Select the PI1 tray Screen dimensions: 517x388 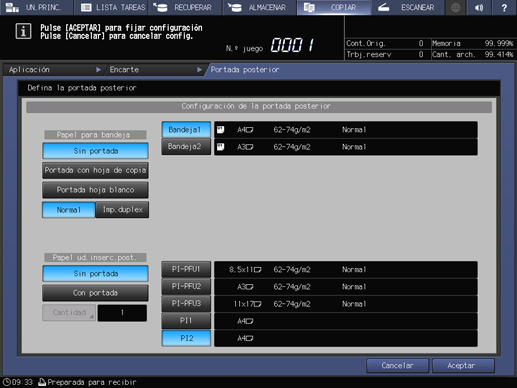pos(186,321)
